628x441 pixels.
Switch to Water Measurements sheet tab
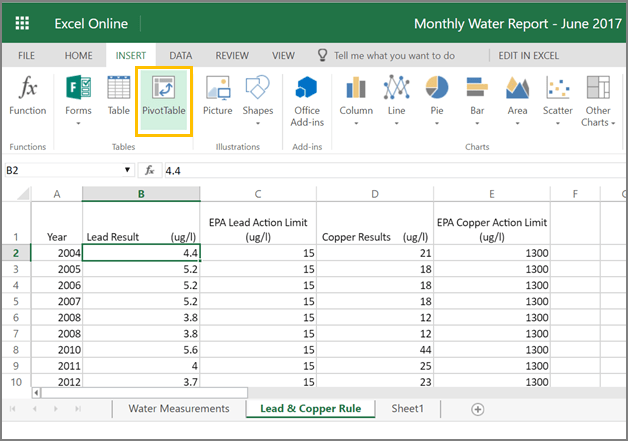179,409
